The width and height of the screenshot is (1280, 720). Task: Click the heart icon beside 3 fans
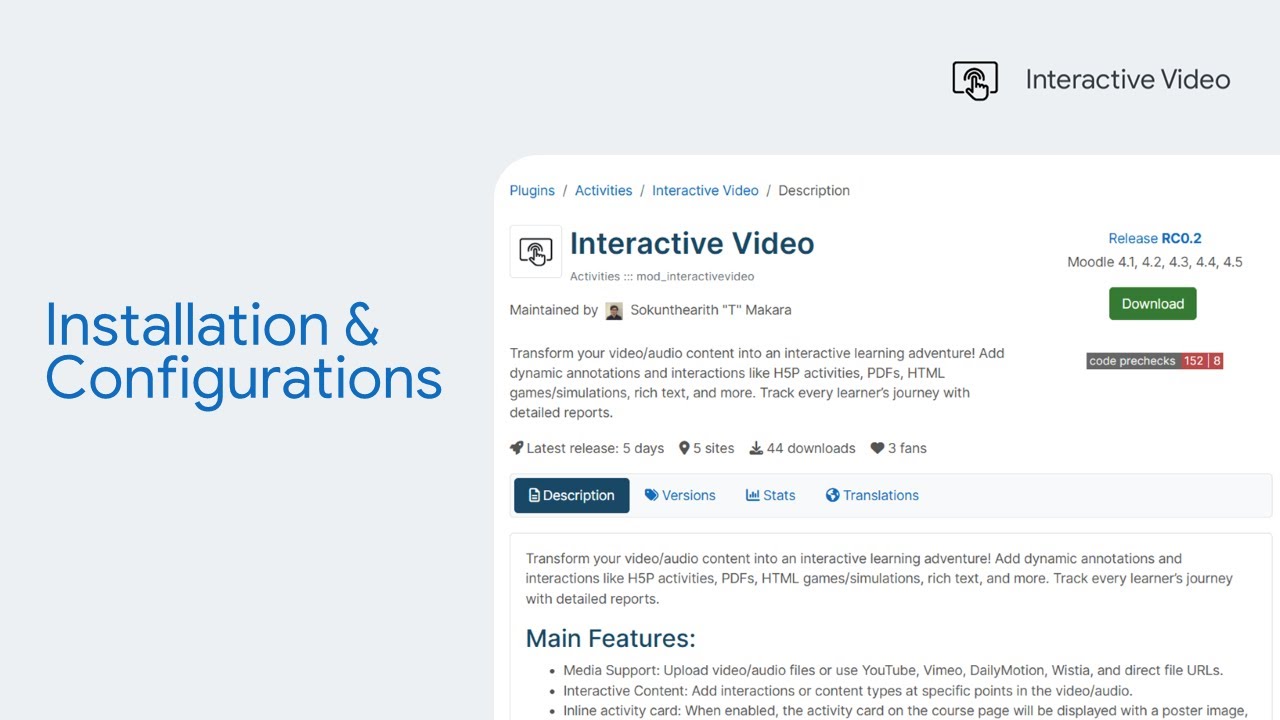(877, 448)
